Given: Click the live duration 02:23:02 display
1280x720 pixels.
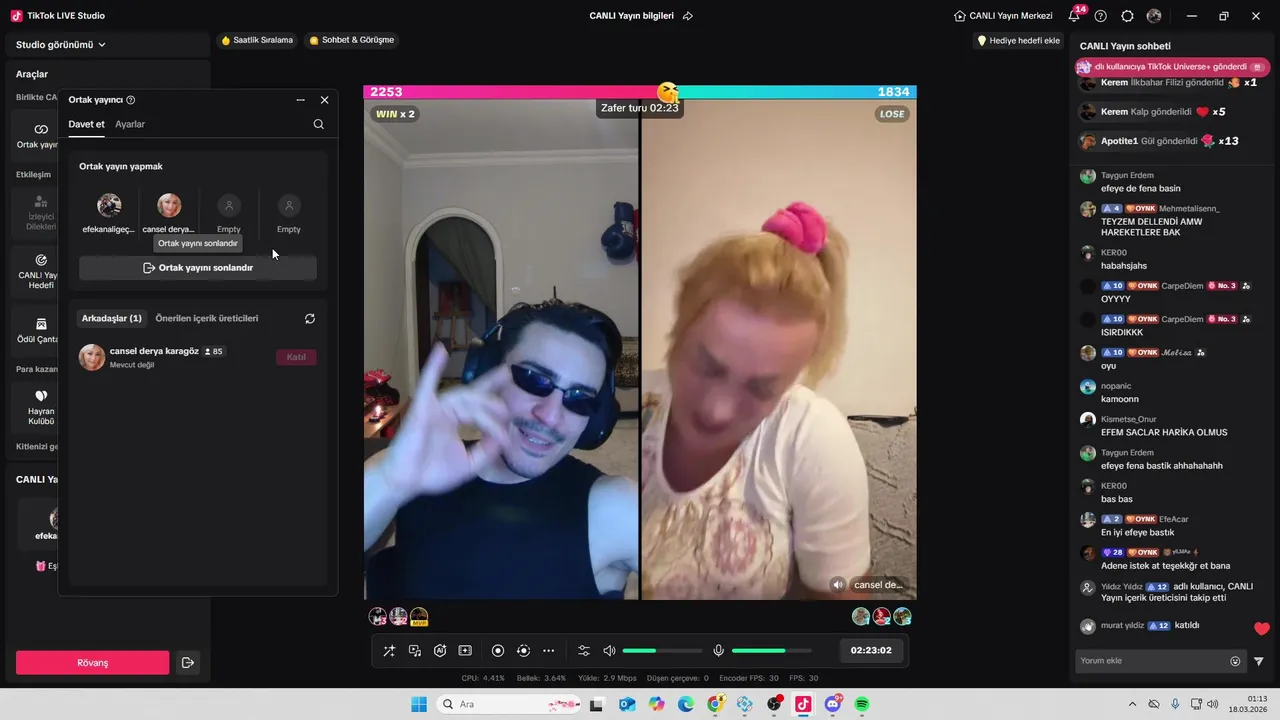Looking at the screenshot, I should (870, 650).
